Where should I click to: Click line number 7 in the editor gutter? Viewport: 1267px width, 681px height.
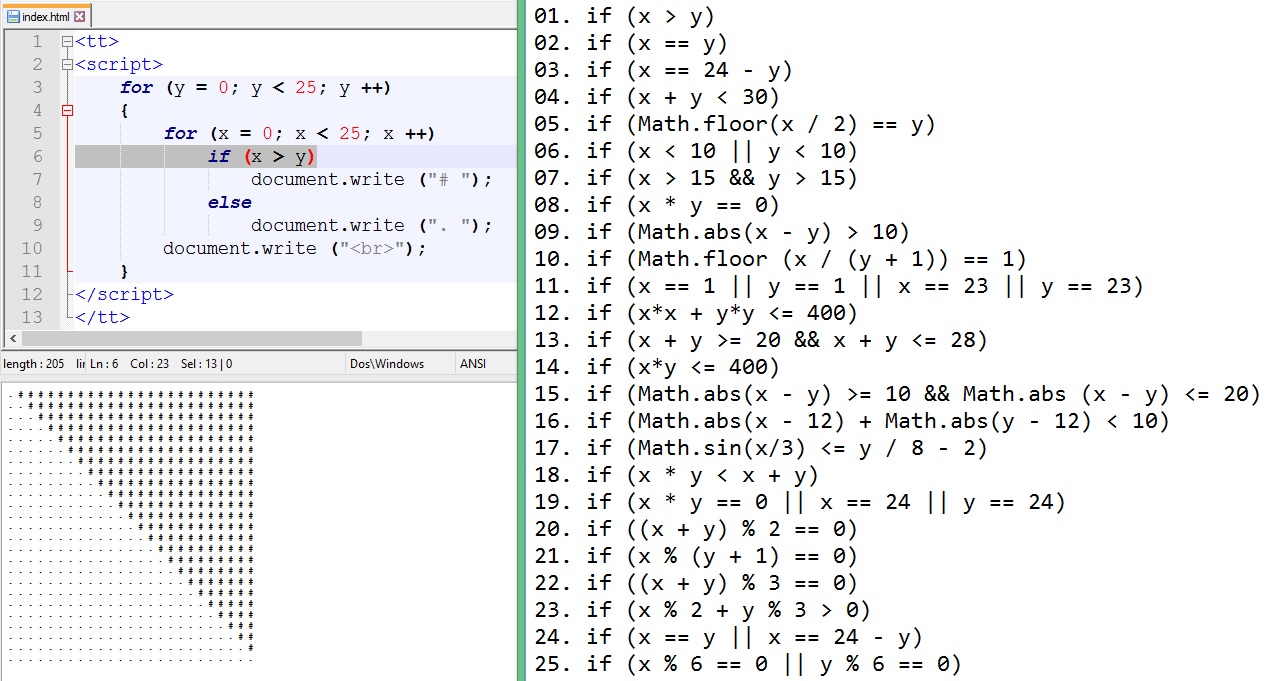click(37, 179)
